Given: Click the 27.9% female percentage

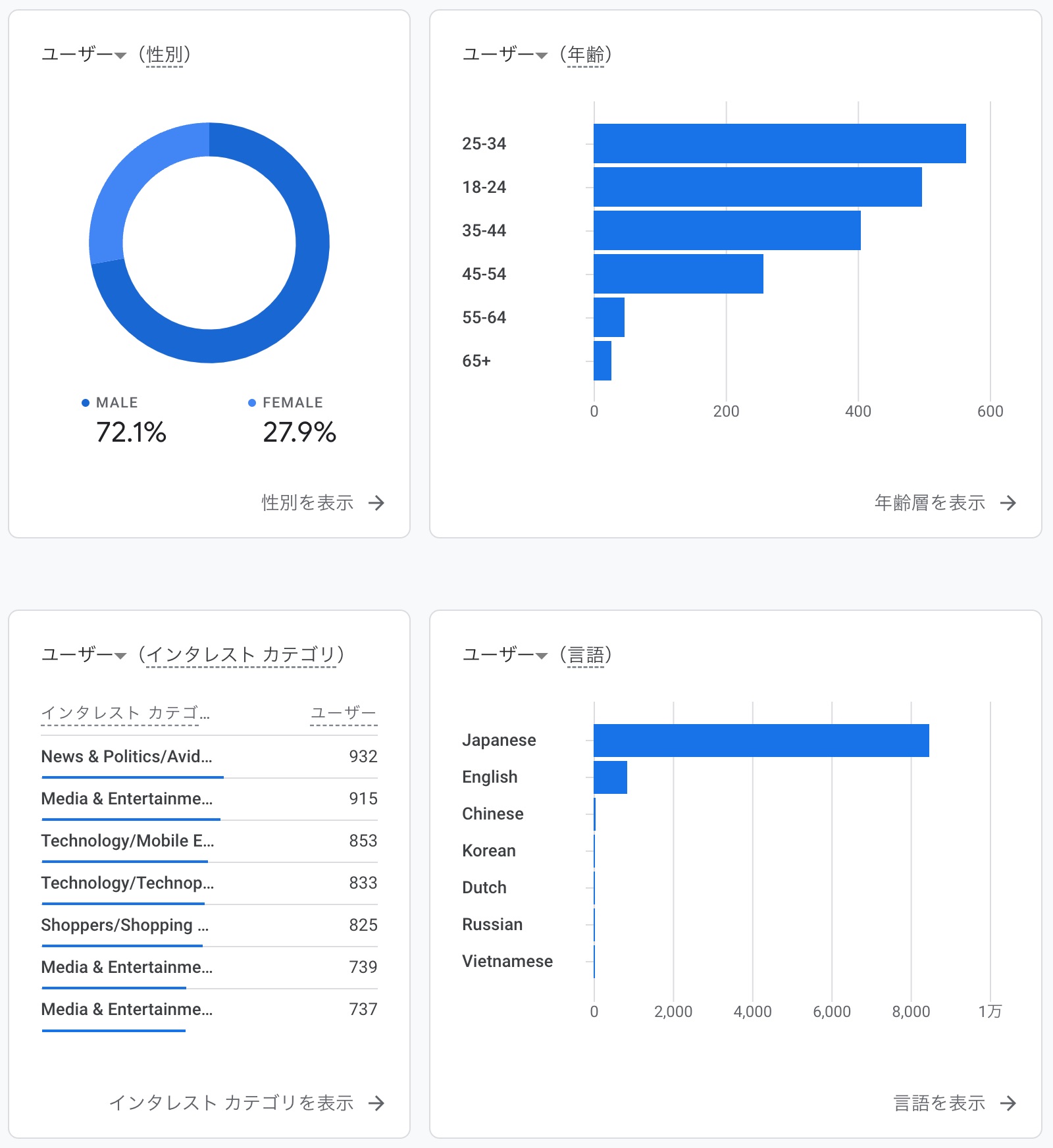Looking at the screenshot, I should tap(299, 432).
